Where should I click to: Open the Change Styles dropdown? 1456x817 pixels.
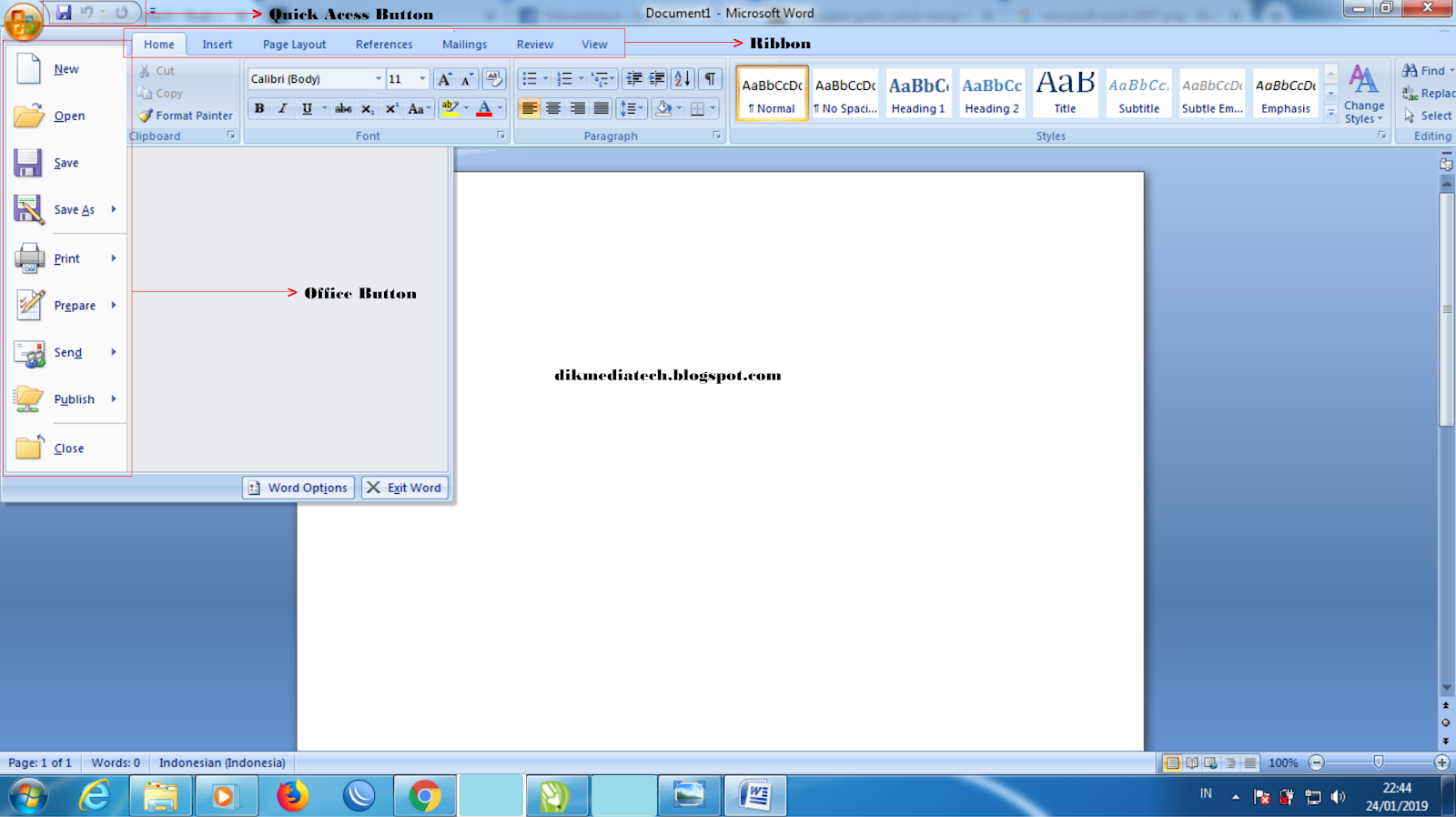(x=1364, y=94)
